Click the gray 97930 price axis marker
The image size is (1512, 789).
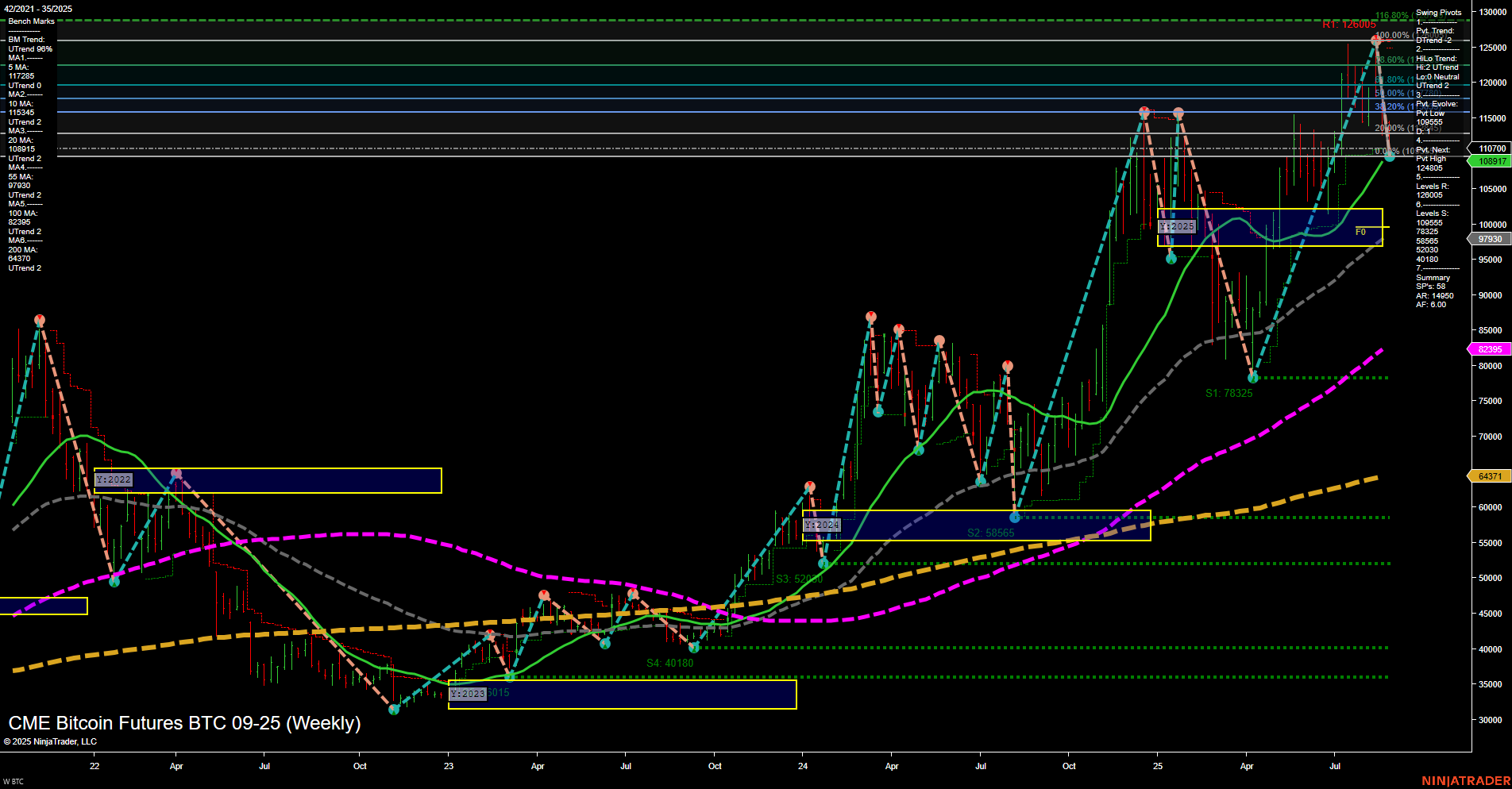tap(1486, 238)
